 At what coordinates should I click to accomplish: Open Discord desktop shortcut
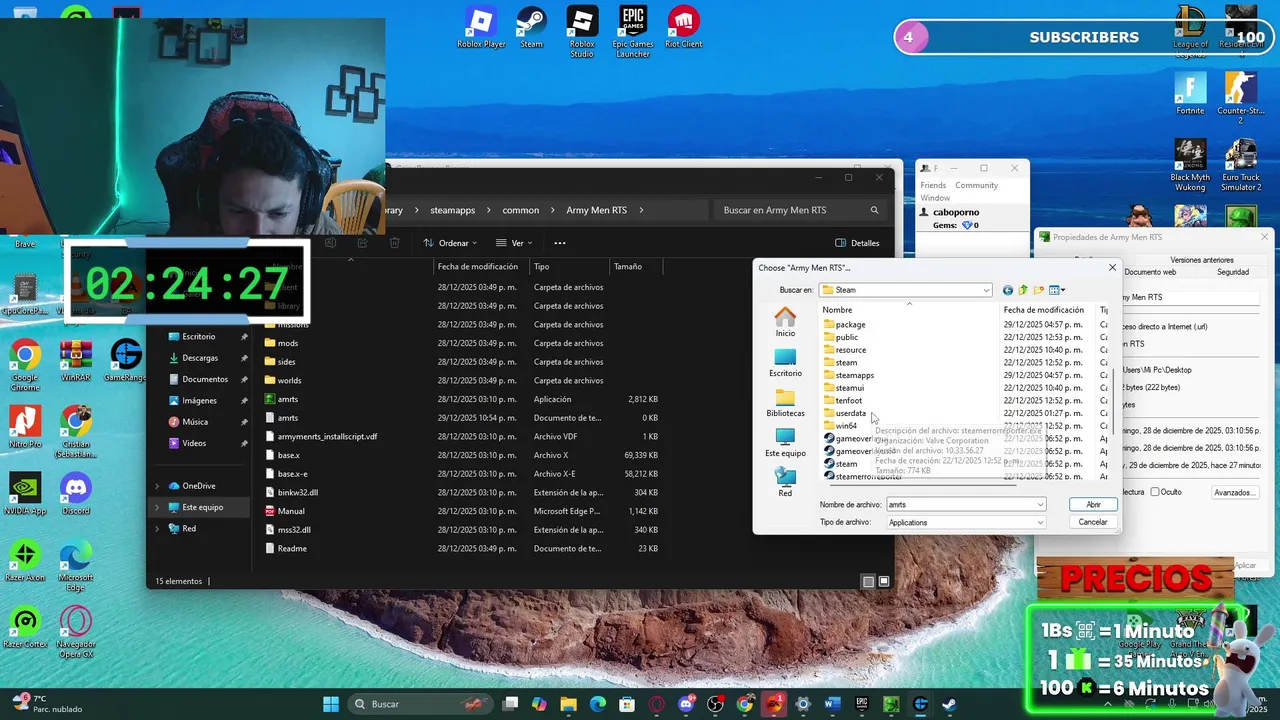[76, 494]
